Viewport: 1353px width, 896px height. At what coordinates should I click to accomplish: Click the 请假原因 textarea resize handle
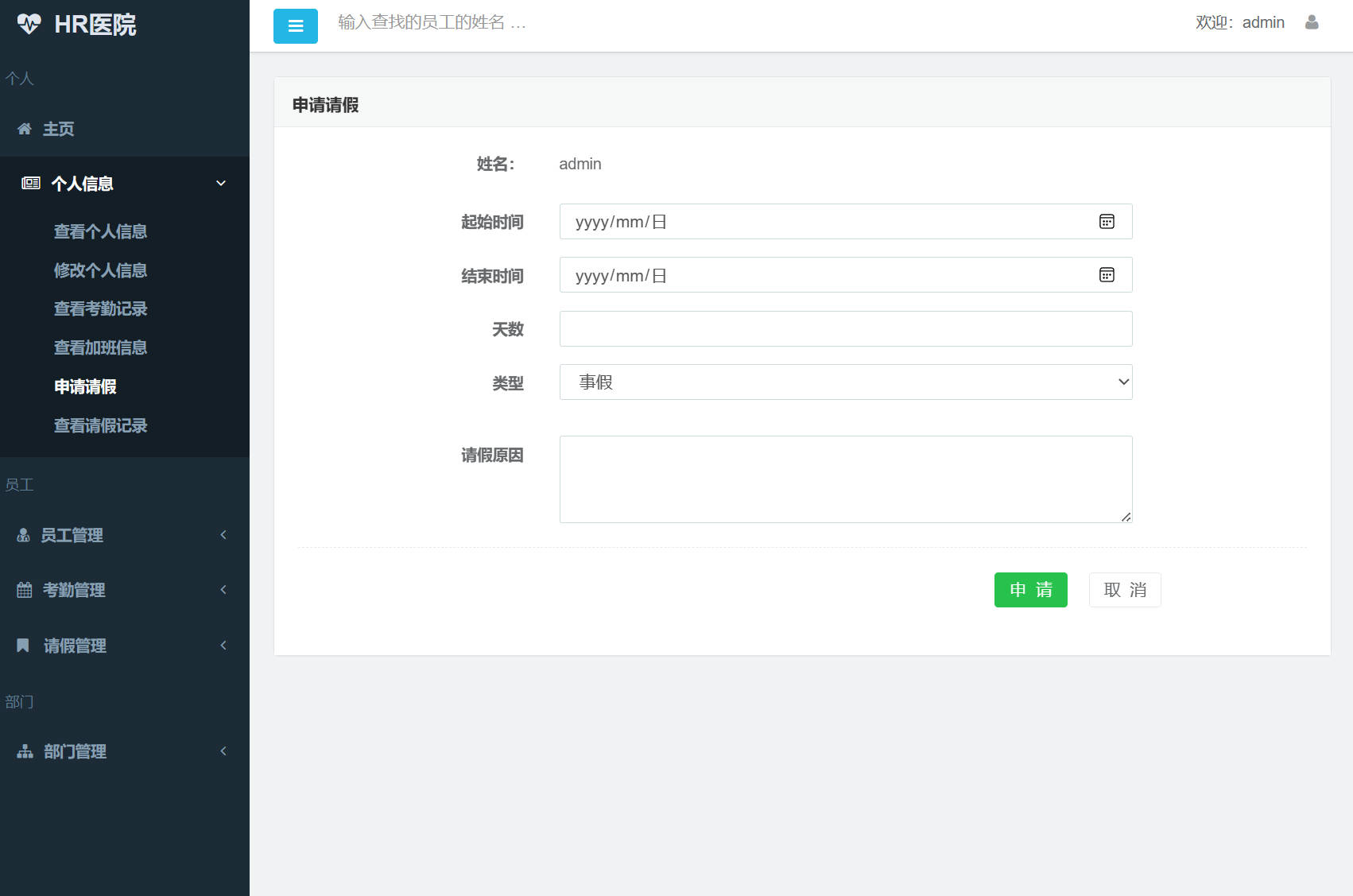[x=1126, y=517]
